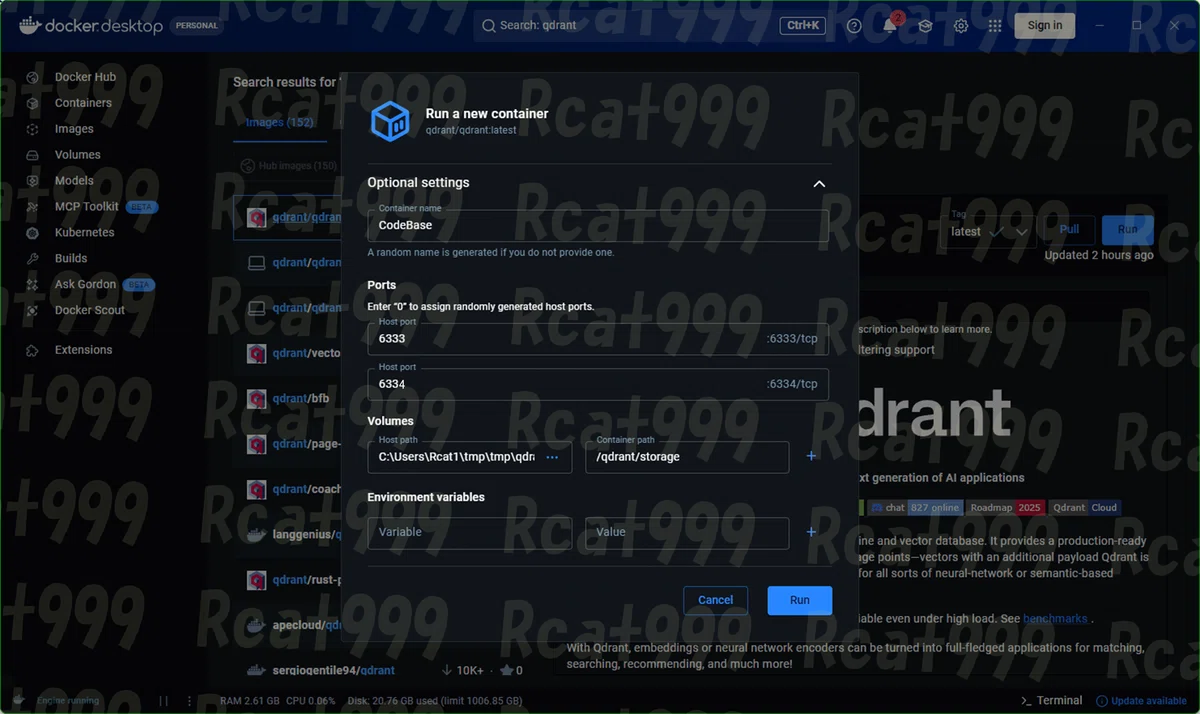The height and width of the screenshot is (714, 1200).
Task: Click the Models sidebar icon
Action: point(33,181)
